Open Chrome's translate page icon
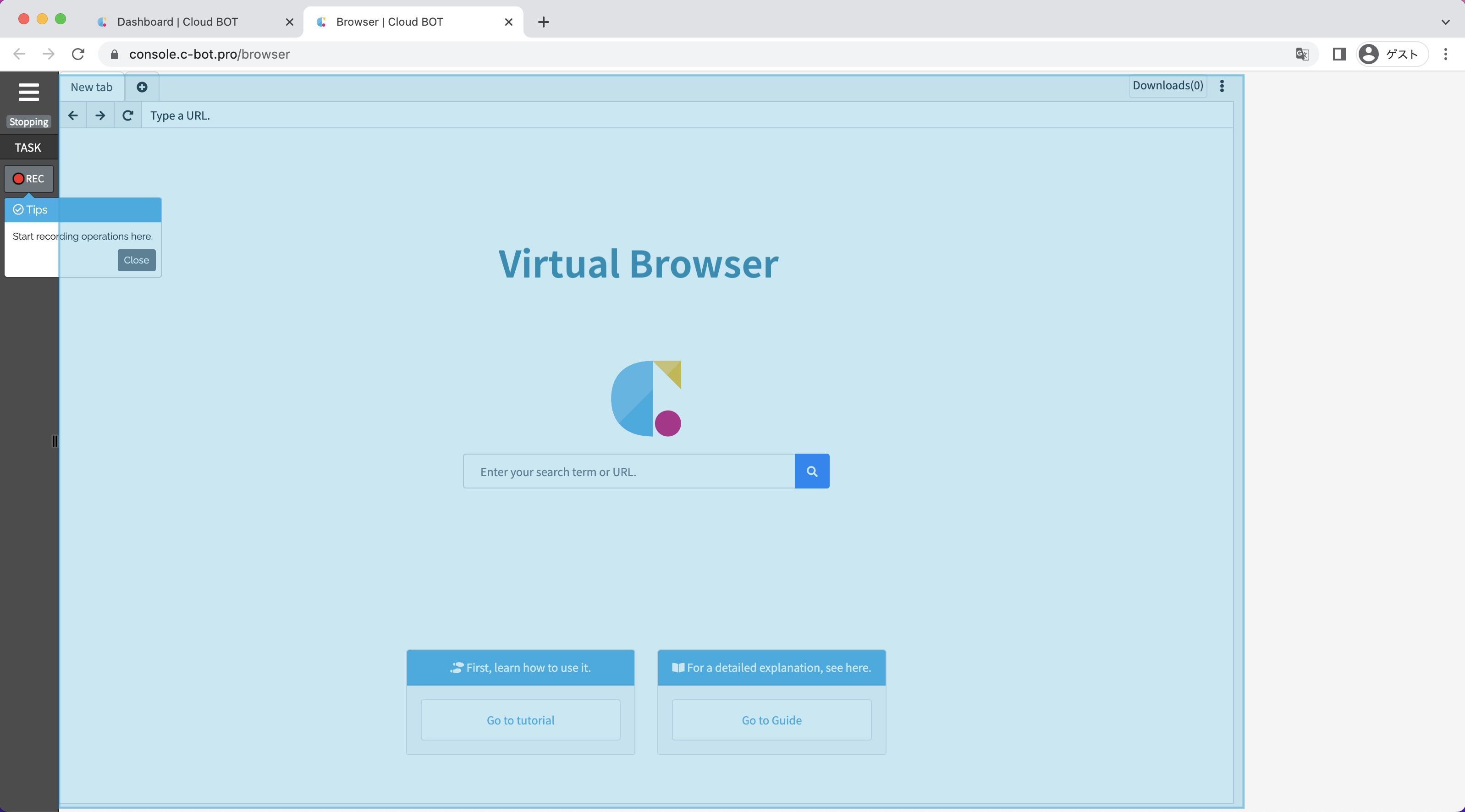Viewport: 1465px width, 812px height. click(x=1302, y=54)
